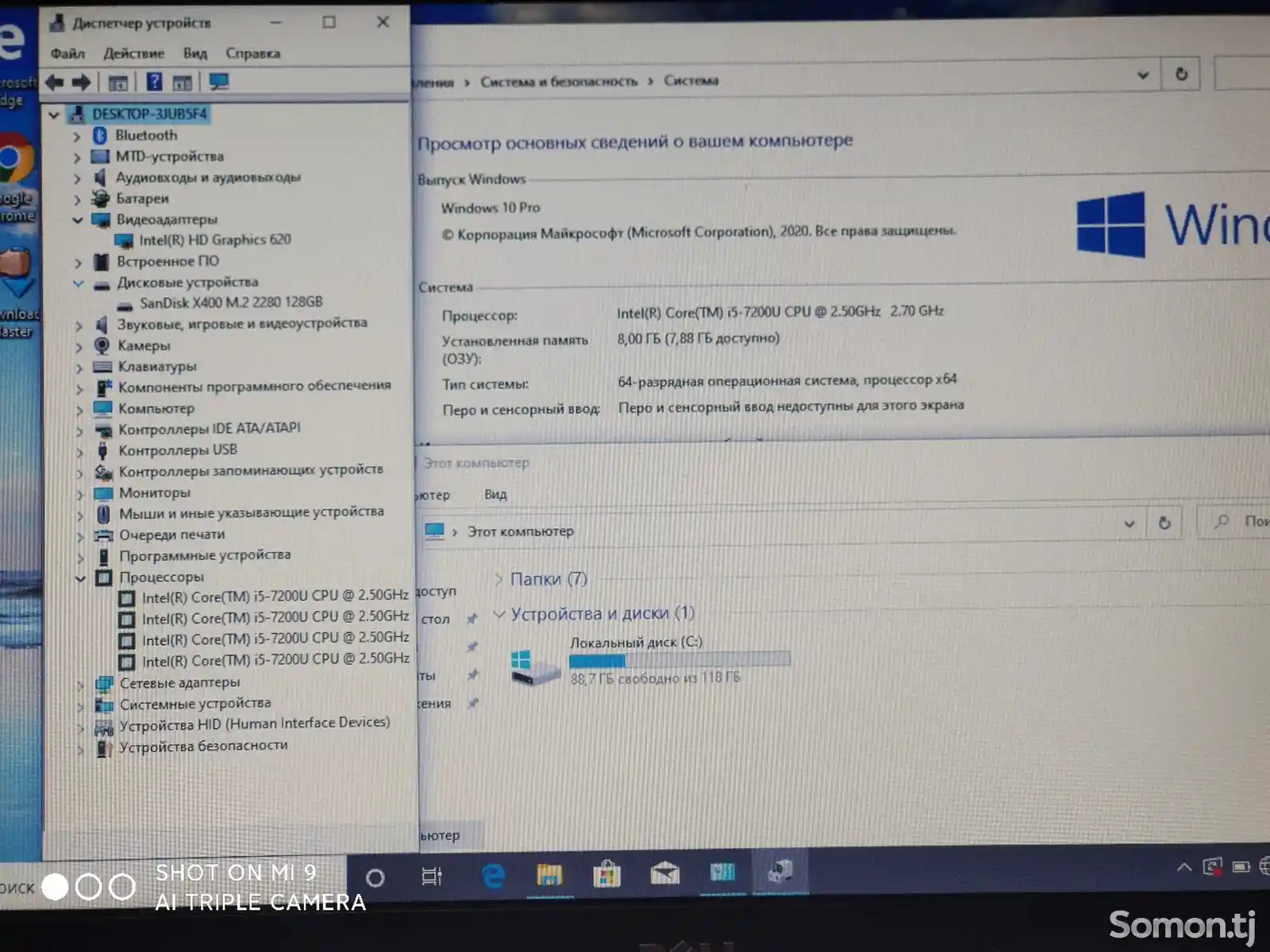Expand the Папки (7) group

pos(498,579)
